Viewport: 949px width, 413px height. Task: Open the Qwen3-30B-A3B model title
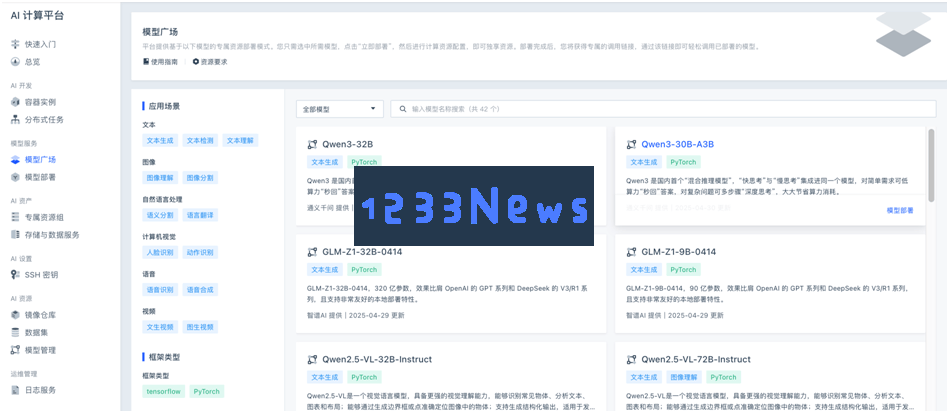678,144
